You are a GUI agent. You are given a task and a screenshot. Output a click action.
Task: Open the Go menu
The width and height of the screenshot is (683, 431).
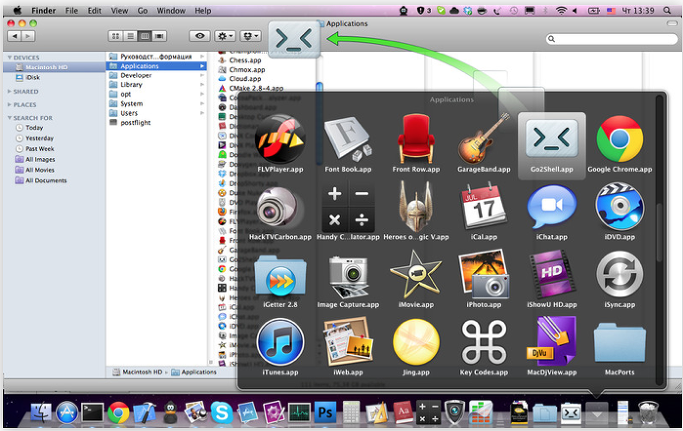(x=142, y=11)
